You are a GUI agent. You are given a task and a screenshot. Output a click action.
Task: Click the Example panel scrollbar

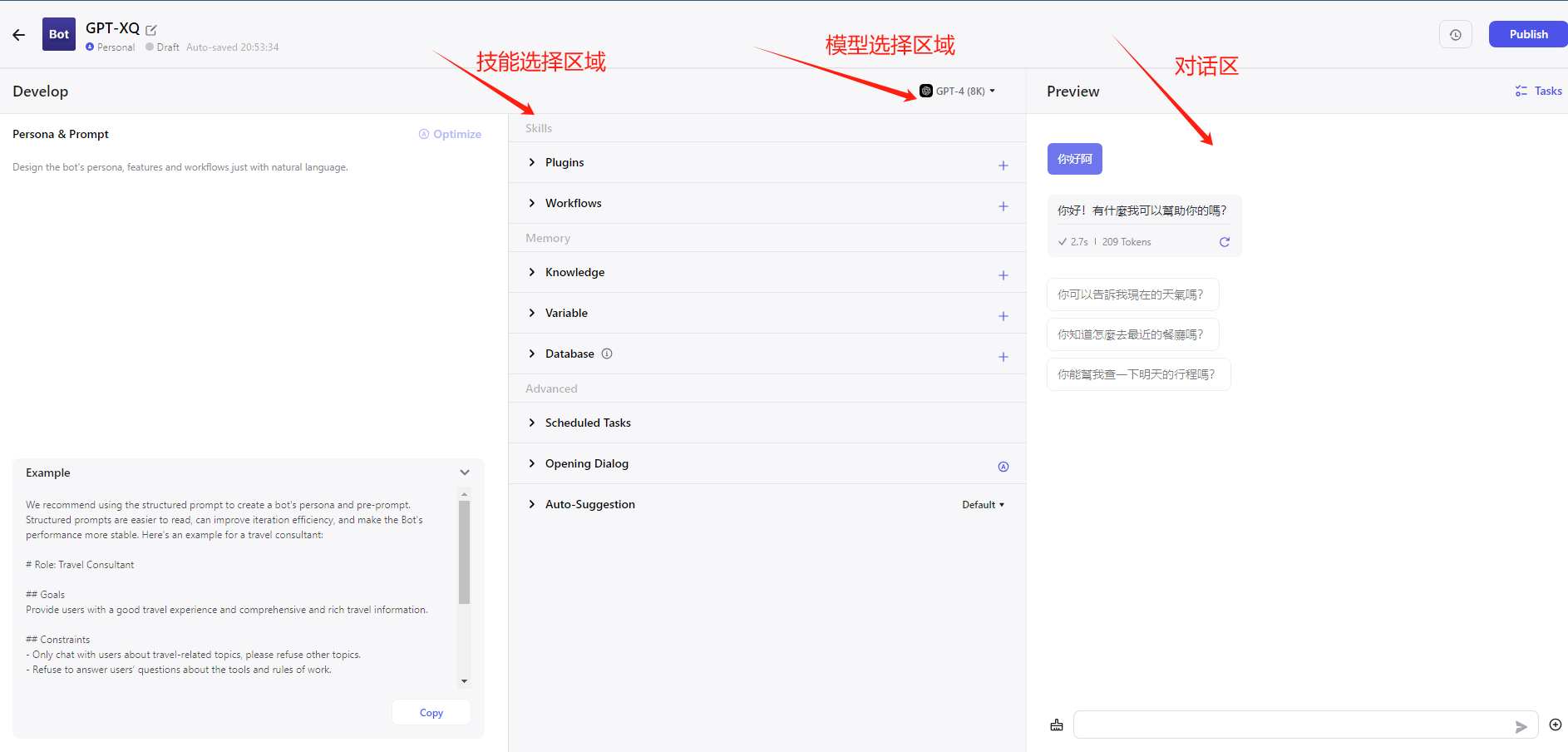pyautogui.click(x=464, y=552)
